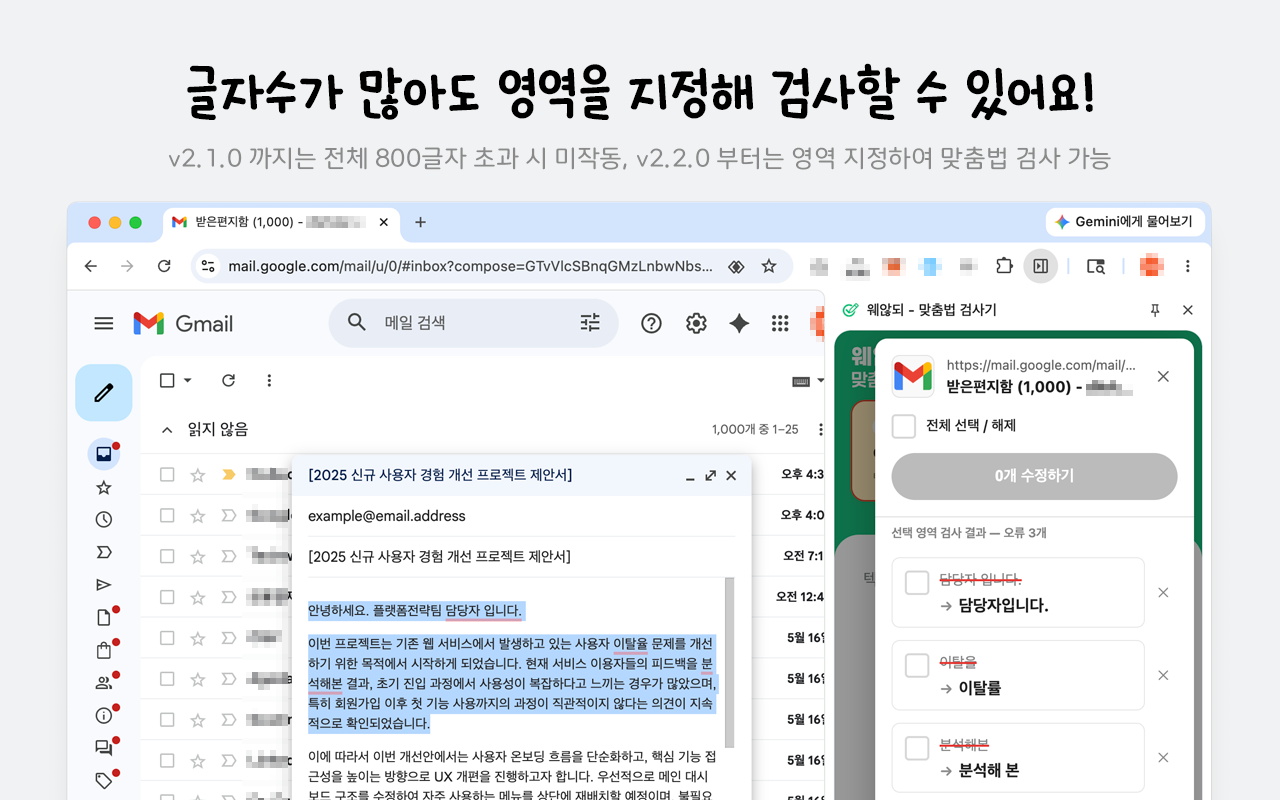Open a new browser tab
The height and width of the screenshot is (800, 1280).
click(420, 222)
